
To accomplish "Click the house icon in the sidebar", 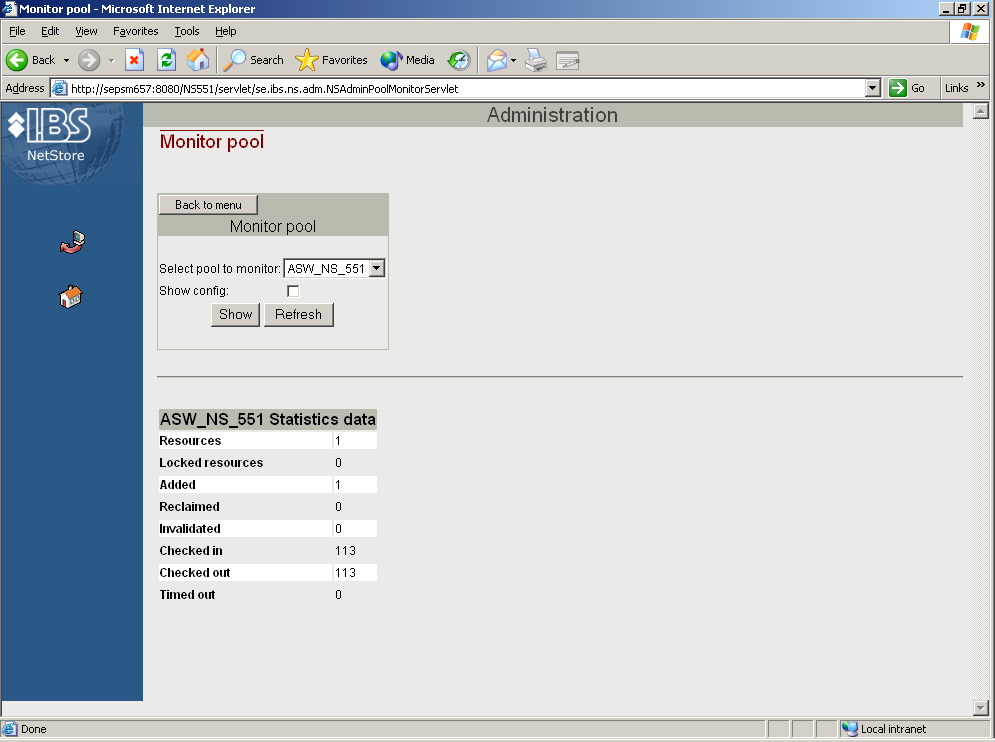I will tap(71, 296).
